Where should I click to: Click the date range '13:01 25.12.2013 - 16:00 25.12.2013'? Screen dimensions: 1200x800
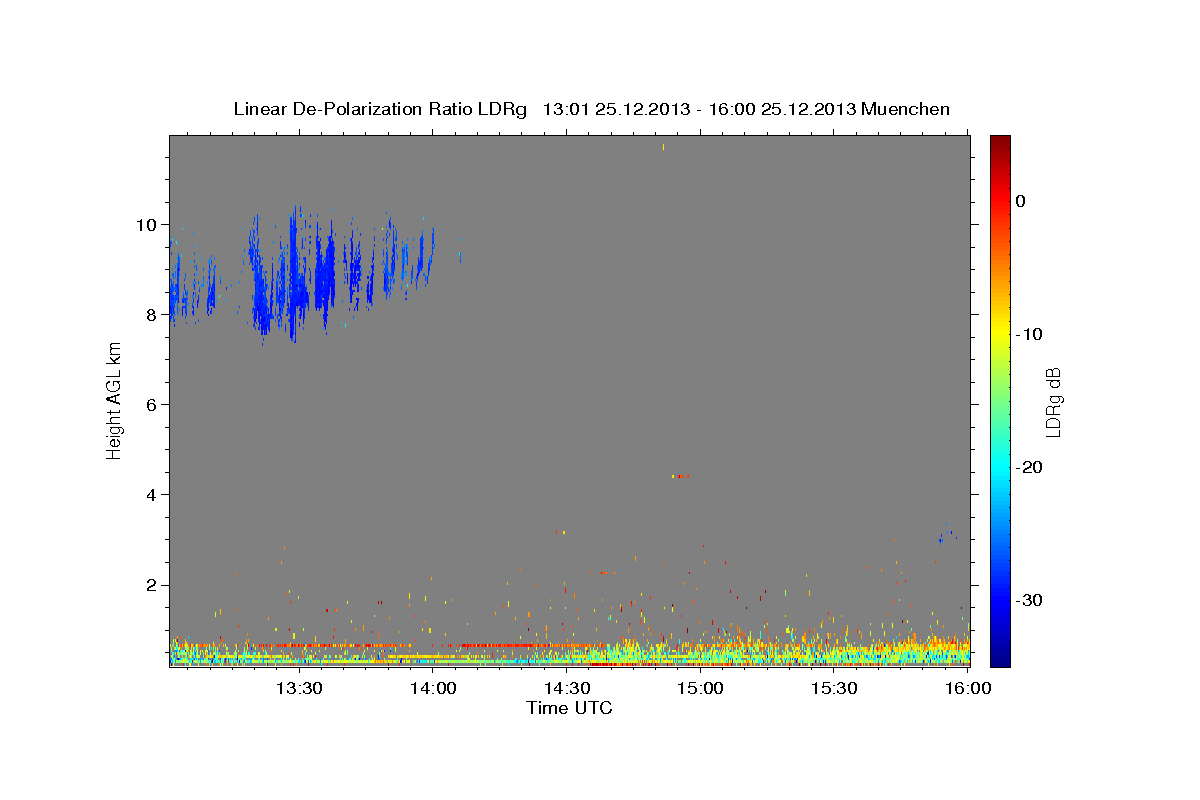click(x=698, y=109)
